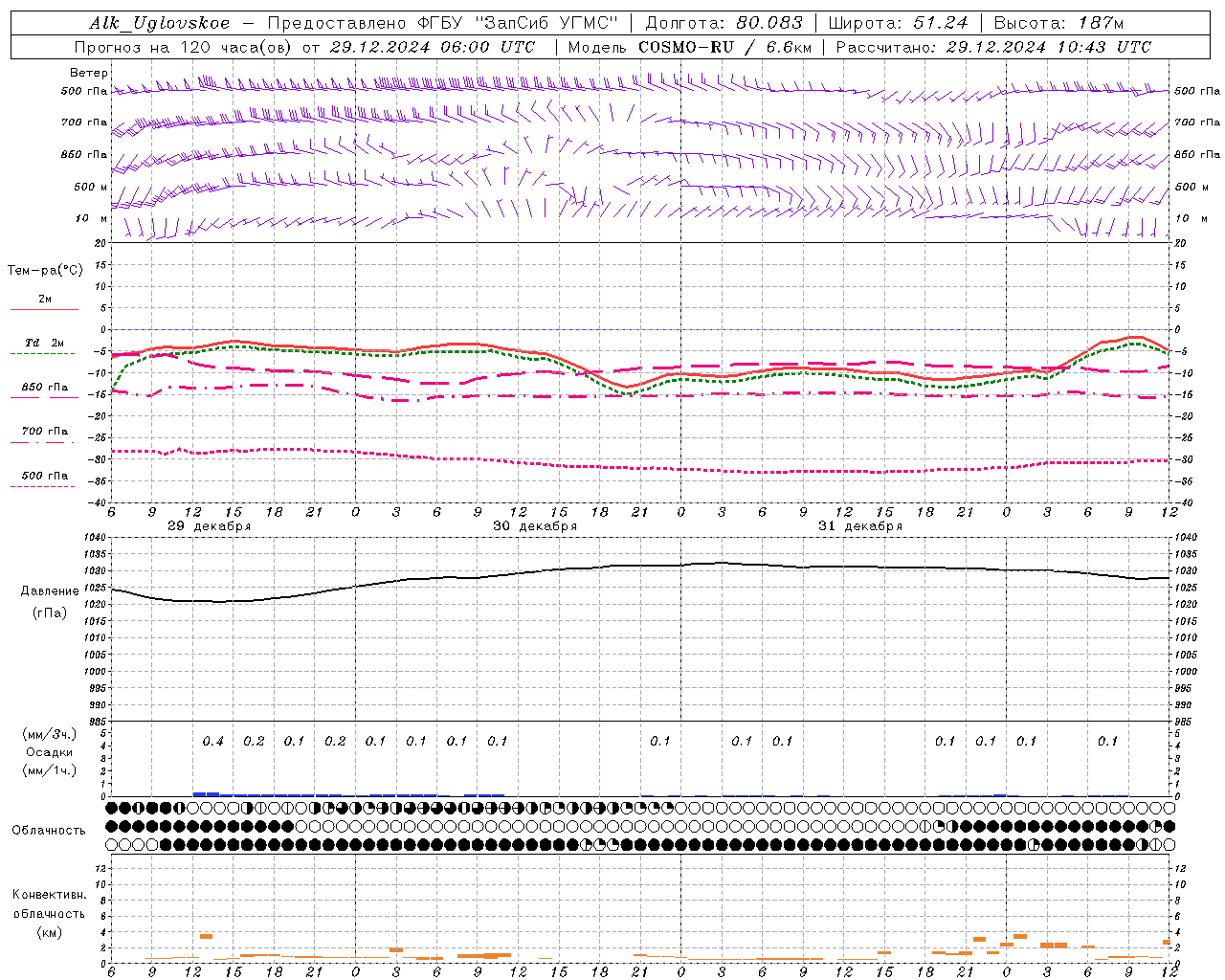Click the Высота: 187м value
This screenshot has height=980, width=1225.
(1058, 23)
